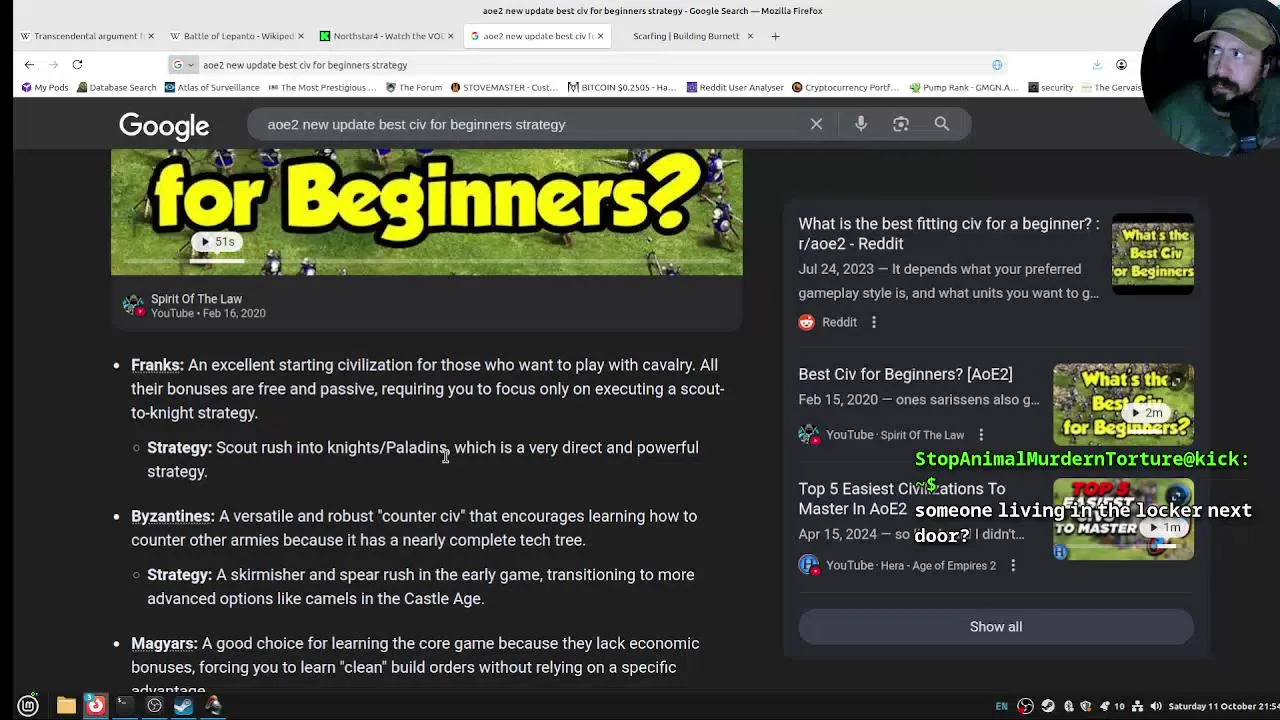Open Reddit User Analyser bookmark
The image size is (1280, 720).
pos(735,87)
